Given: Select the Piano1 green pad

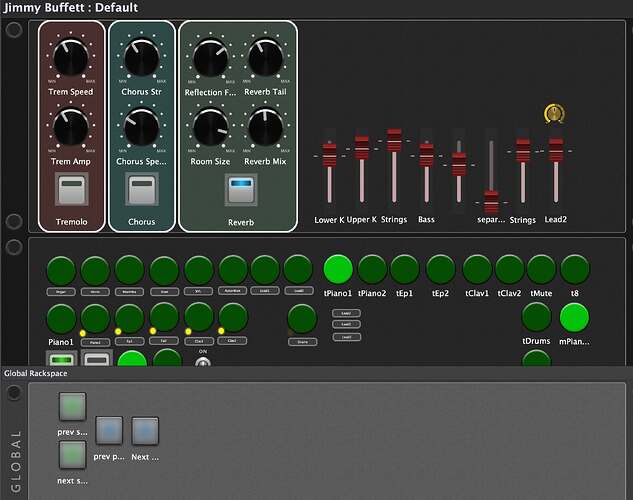Looking at the screenshot, I should (x=61, y=319).
